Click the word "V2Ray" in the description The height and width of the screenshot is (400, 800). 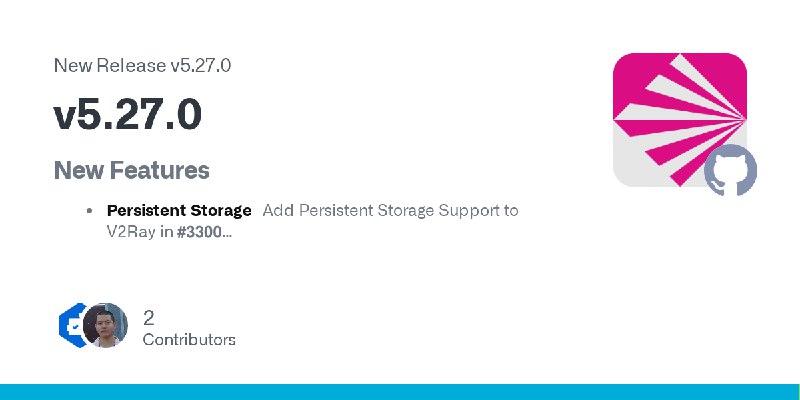[131, 232]
